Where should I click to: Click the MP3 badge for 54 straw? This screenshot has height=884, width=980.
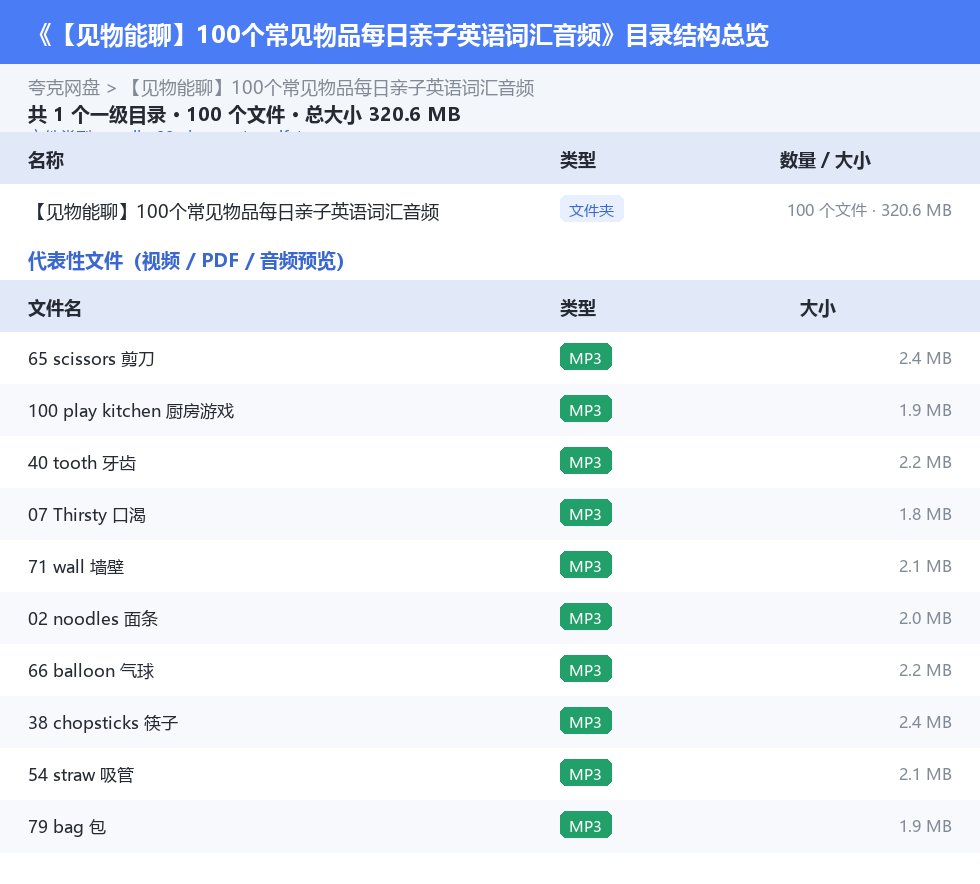pyautogui.click(x=586, y=773)
